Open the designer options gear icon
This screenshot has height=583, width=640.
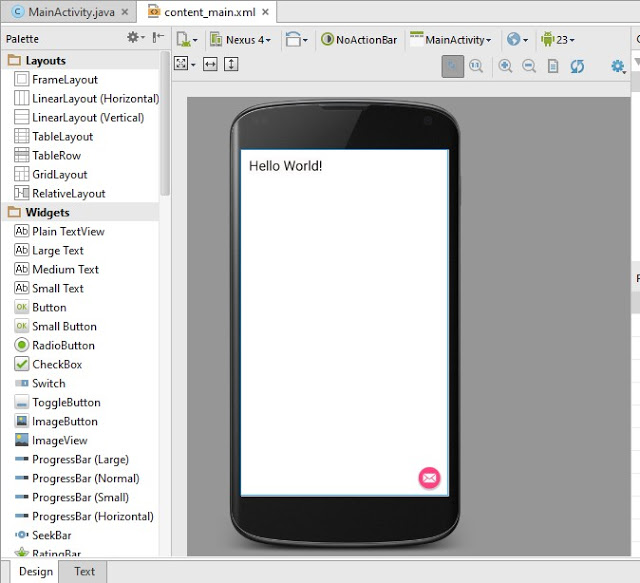coord(618,66)
